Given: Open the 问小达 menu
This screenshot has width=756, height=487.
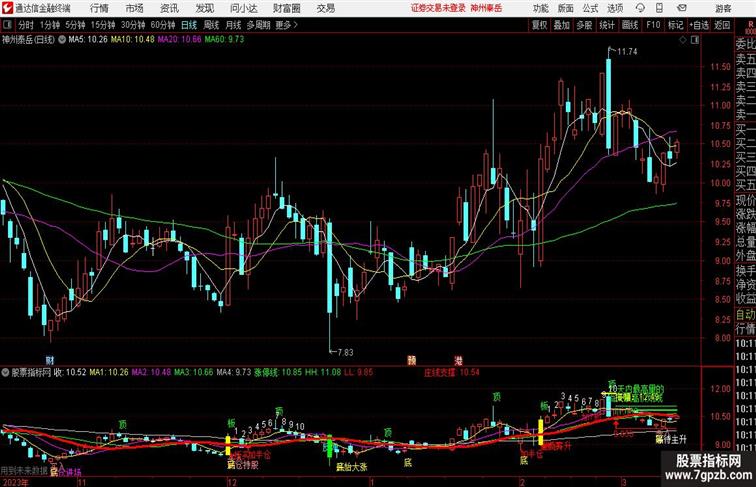Looking at the screenshot, I should [243, 8].
